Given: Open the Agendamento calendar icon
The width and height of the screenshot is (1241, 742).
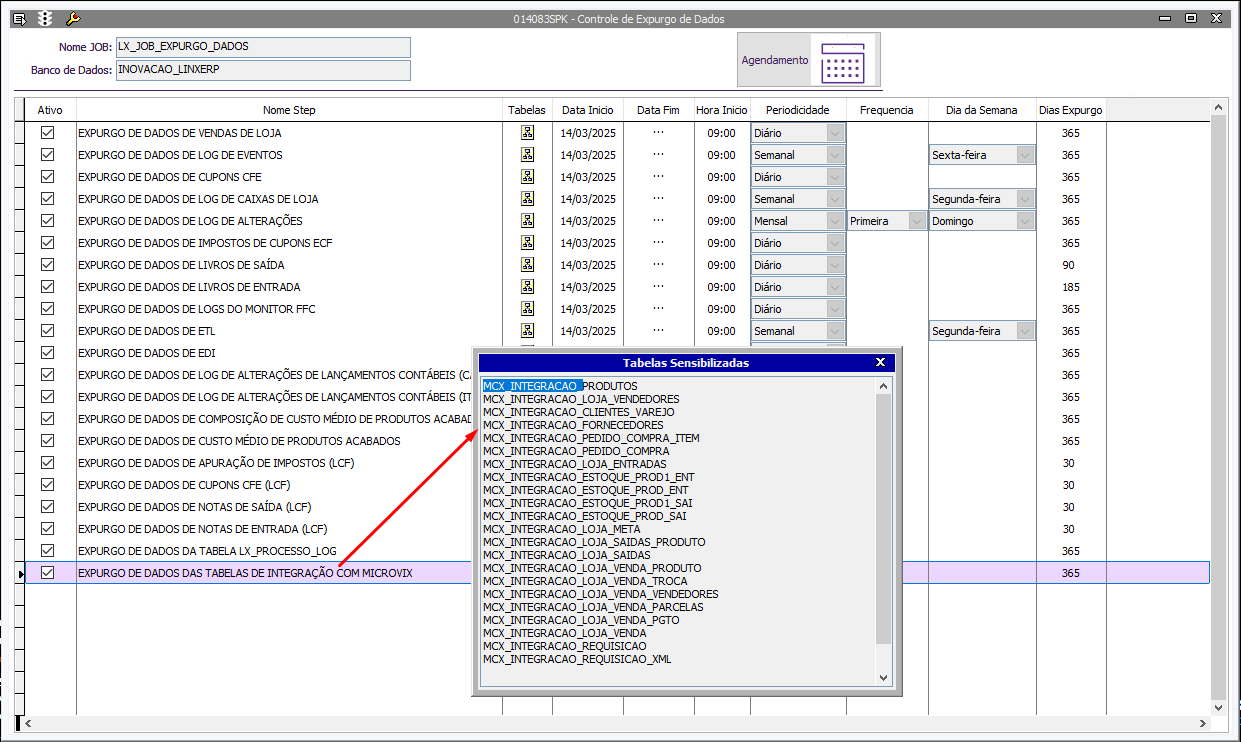Looking at the screenshot, I should click(x=842, y=62).
